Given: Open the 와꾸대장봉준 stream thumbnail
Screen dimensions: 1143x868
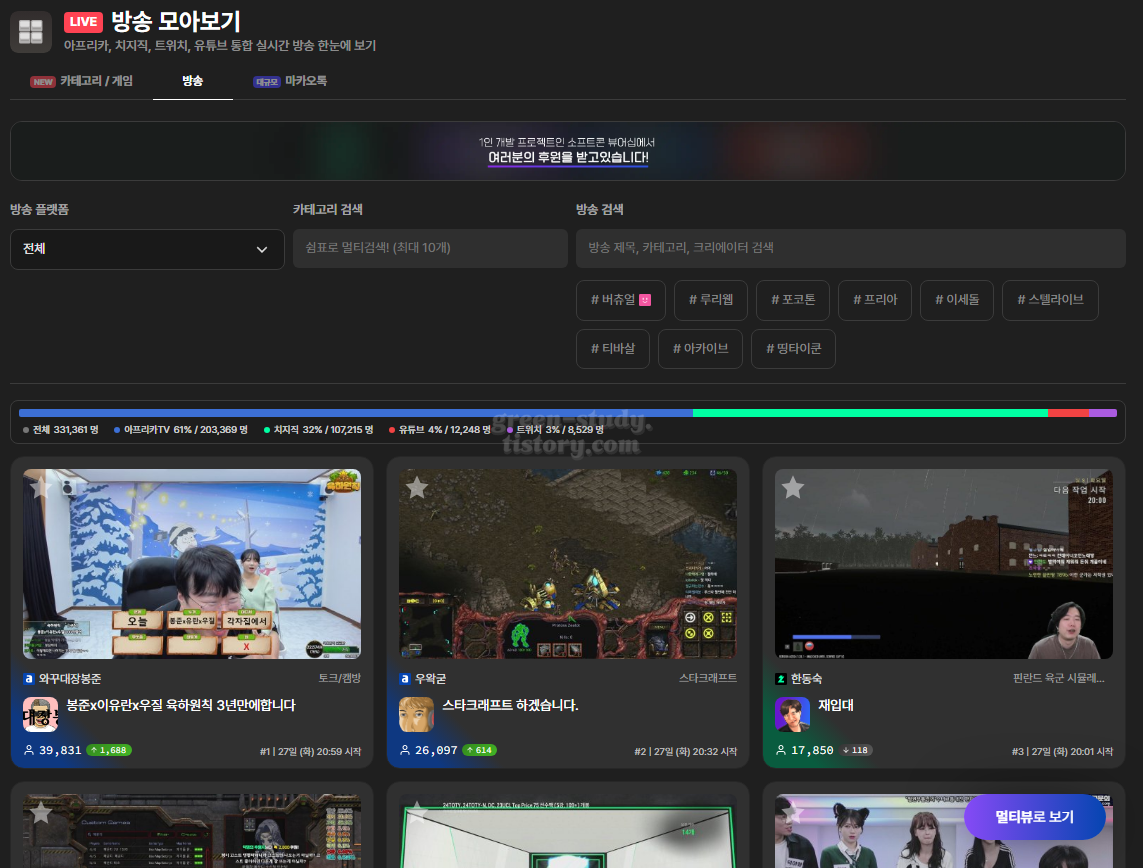Looking at the screenshot, I should pyautogui.click(x=192, y=564).
